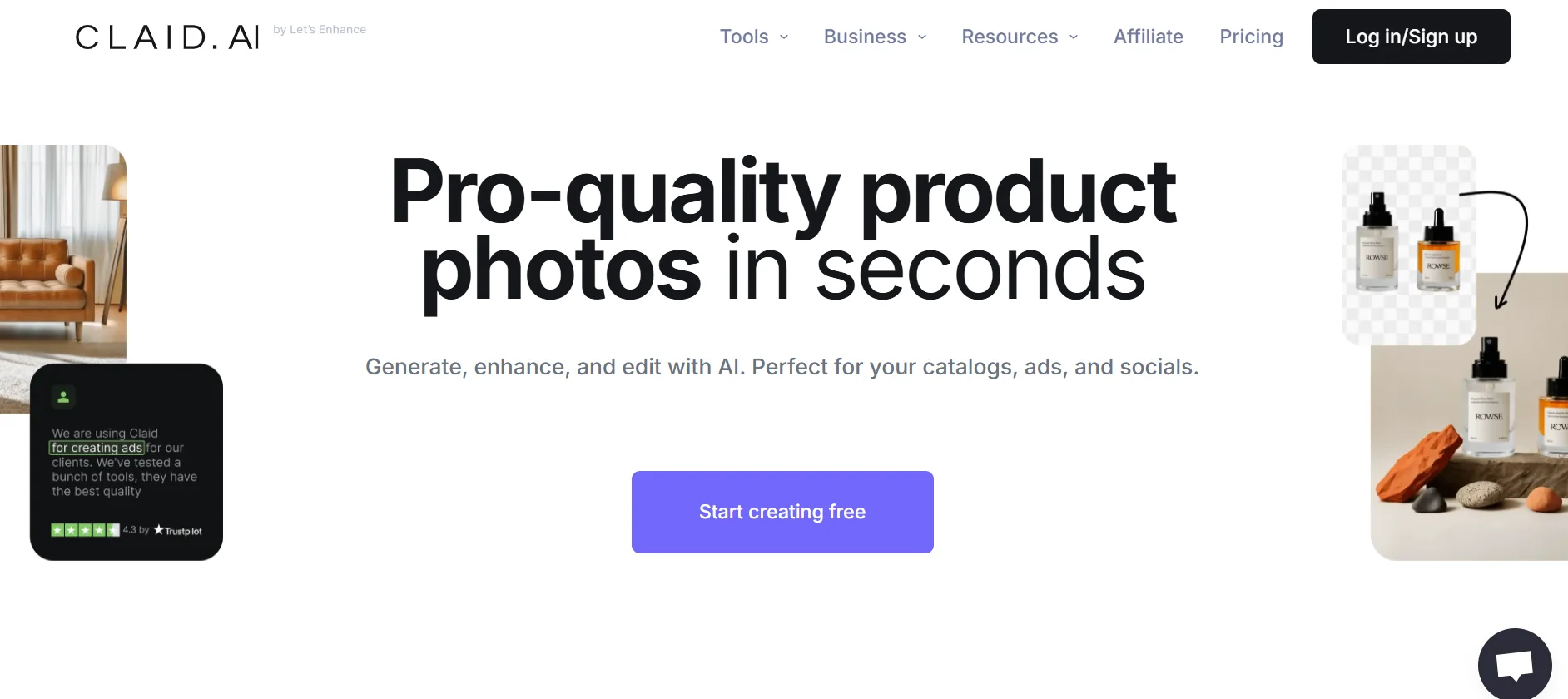The width and height of the screenshot is (1568, 699).
Task: Click the highlighted 'for creating ads' text
Action: click(97, 448)
